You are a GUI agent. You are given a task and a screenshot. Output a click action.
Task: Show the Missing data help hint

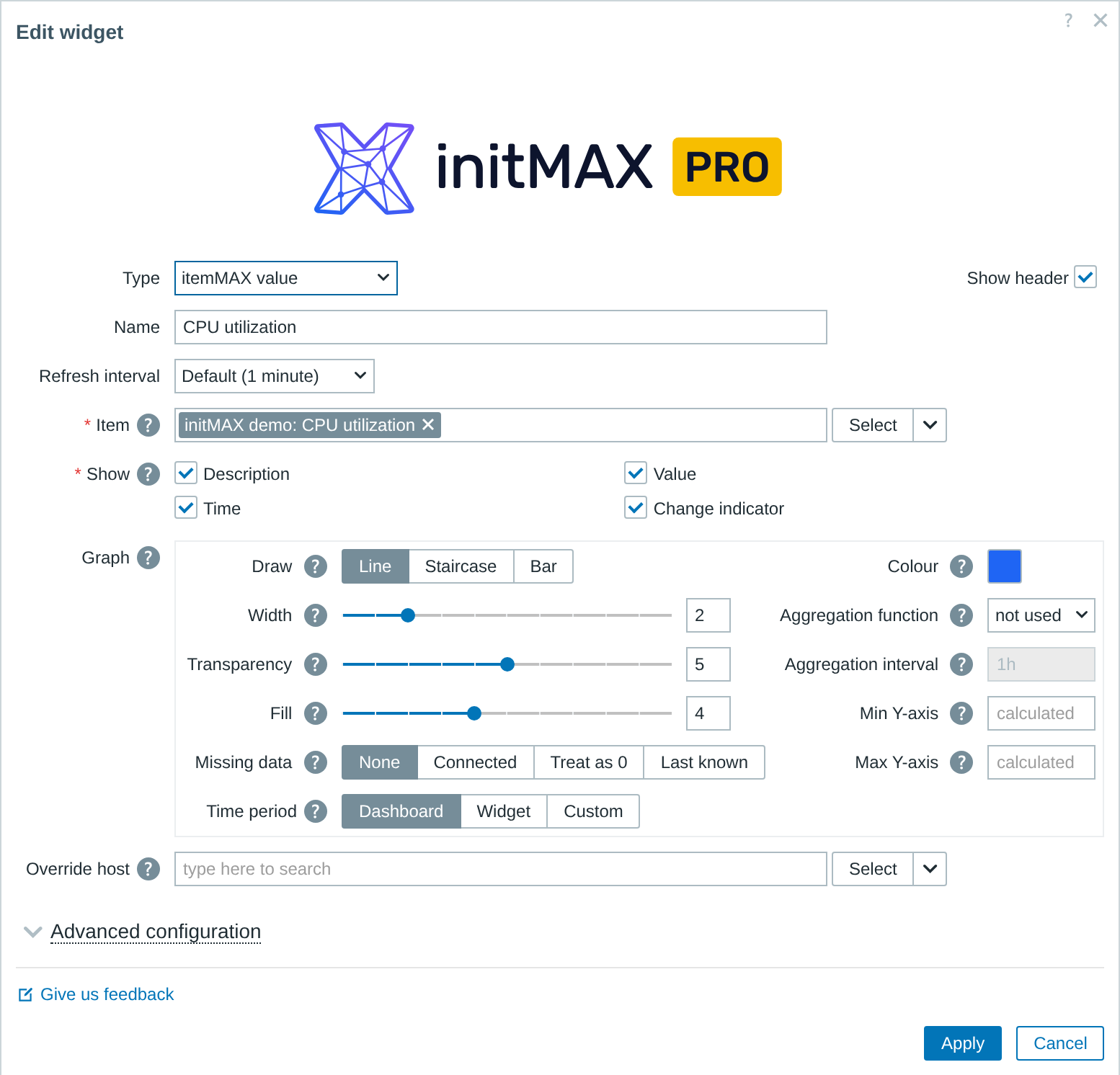pyautogui.click(x=316, y=762)
